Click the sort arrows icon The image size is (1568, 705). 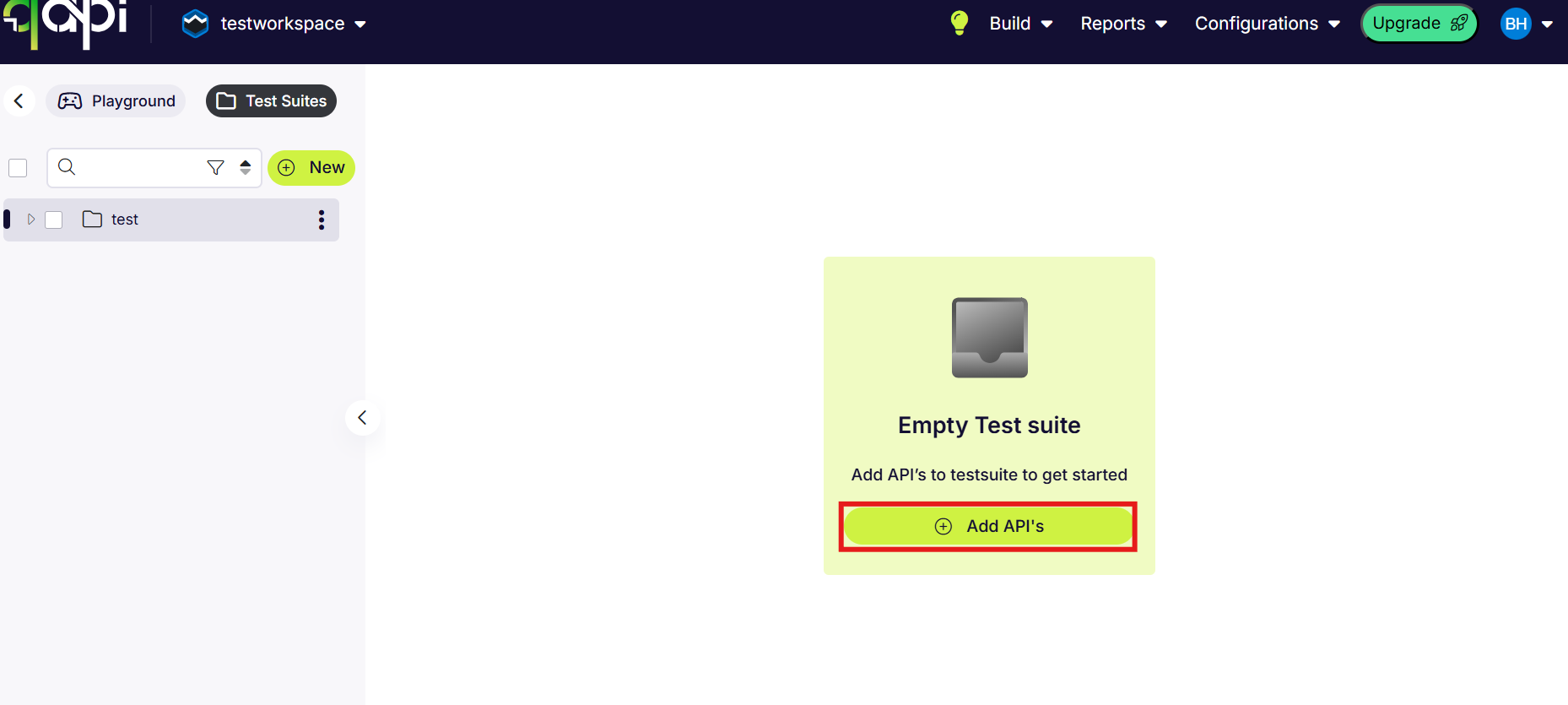point(245,167)
